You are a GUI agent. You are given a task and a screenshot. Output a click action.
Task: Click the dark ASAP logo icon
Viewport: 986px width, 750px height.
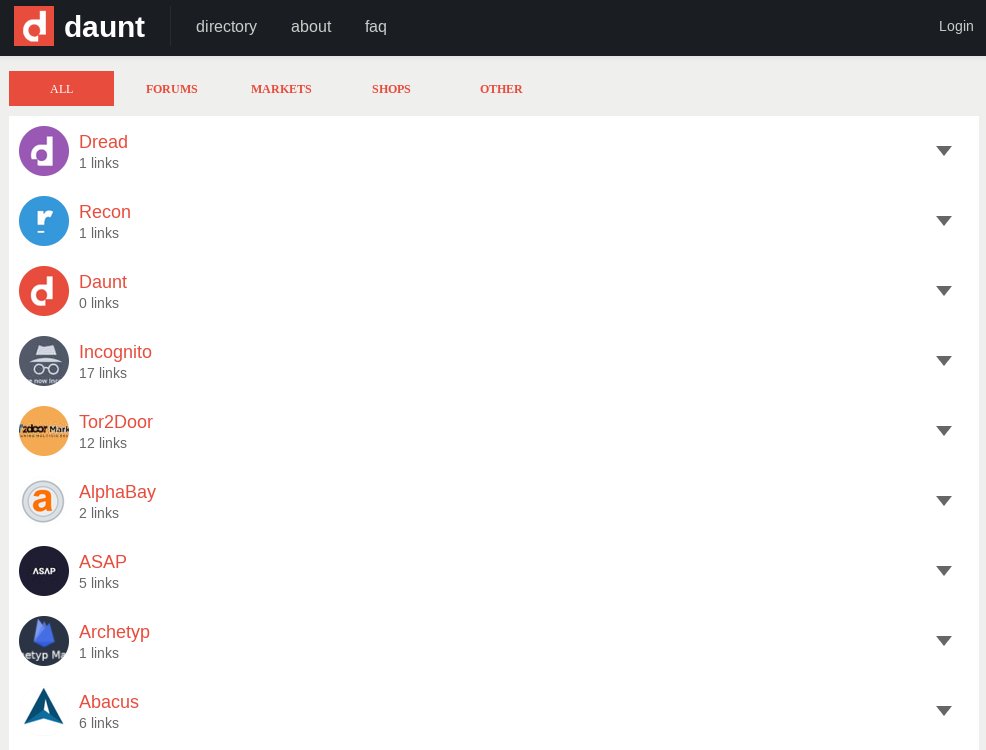[x=43, y=571]
